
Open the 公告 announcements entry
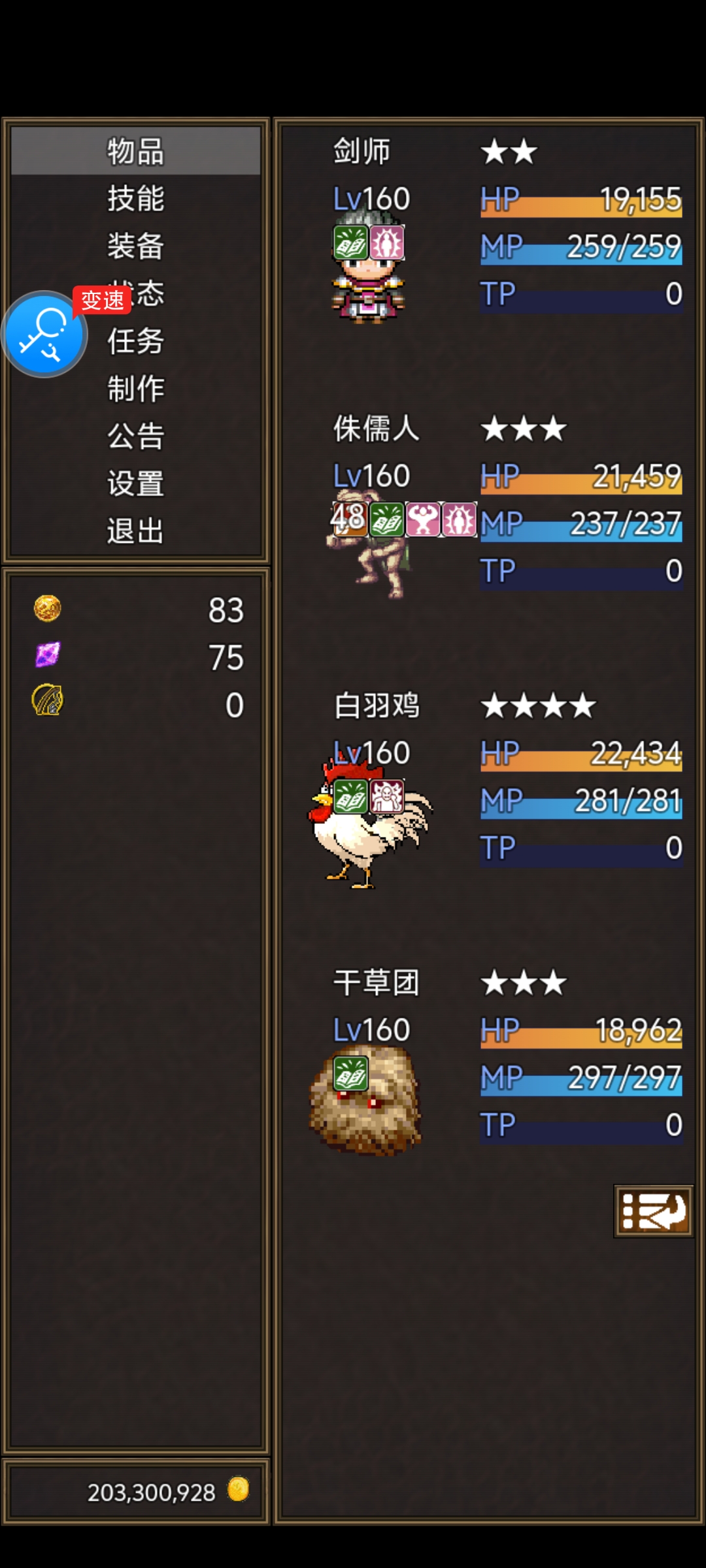coord(136,436)
